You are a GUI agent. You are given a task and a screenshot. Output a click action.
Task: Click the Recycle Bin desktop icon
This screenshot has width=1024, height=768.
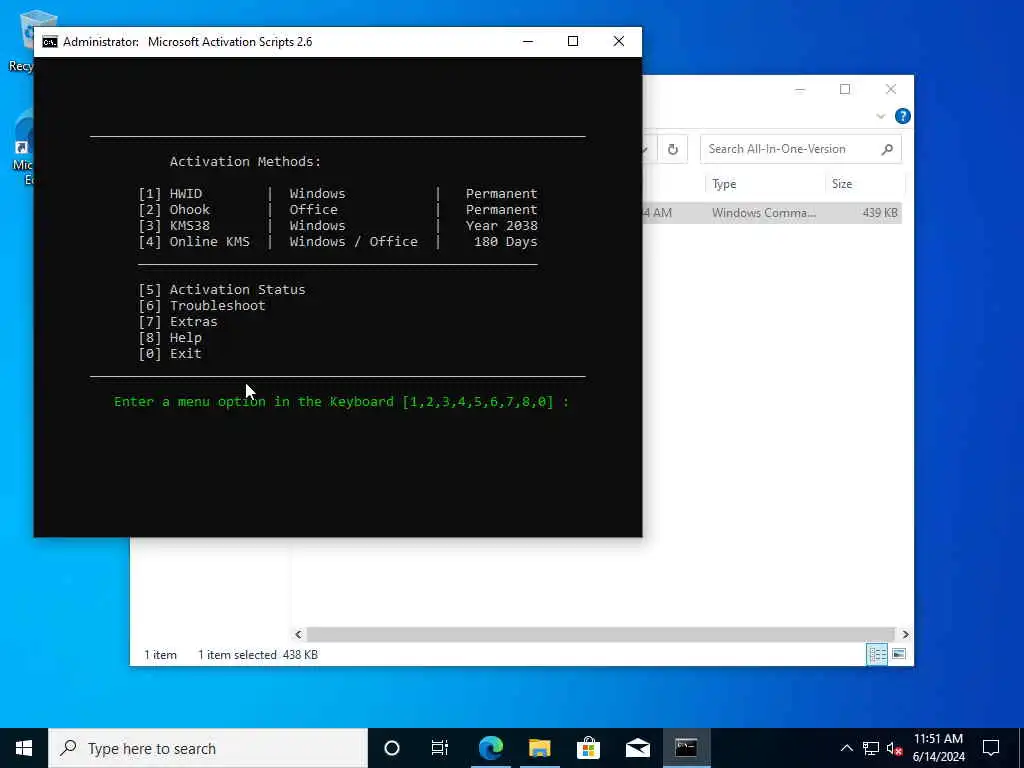(x=21, y=42)
